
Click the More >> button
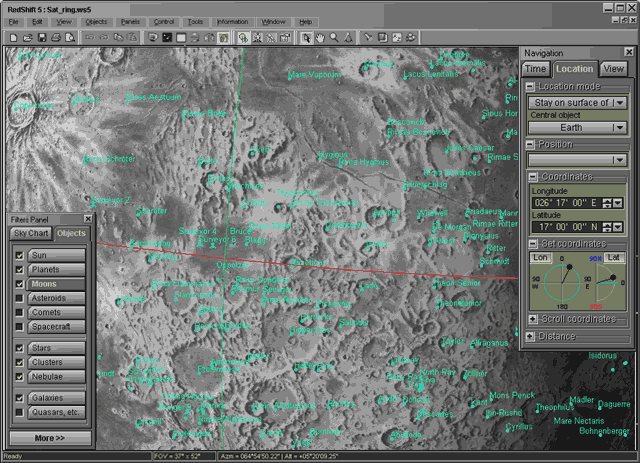pos(49,438)
